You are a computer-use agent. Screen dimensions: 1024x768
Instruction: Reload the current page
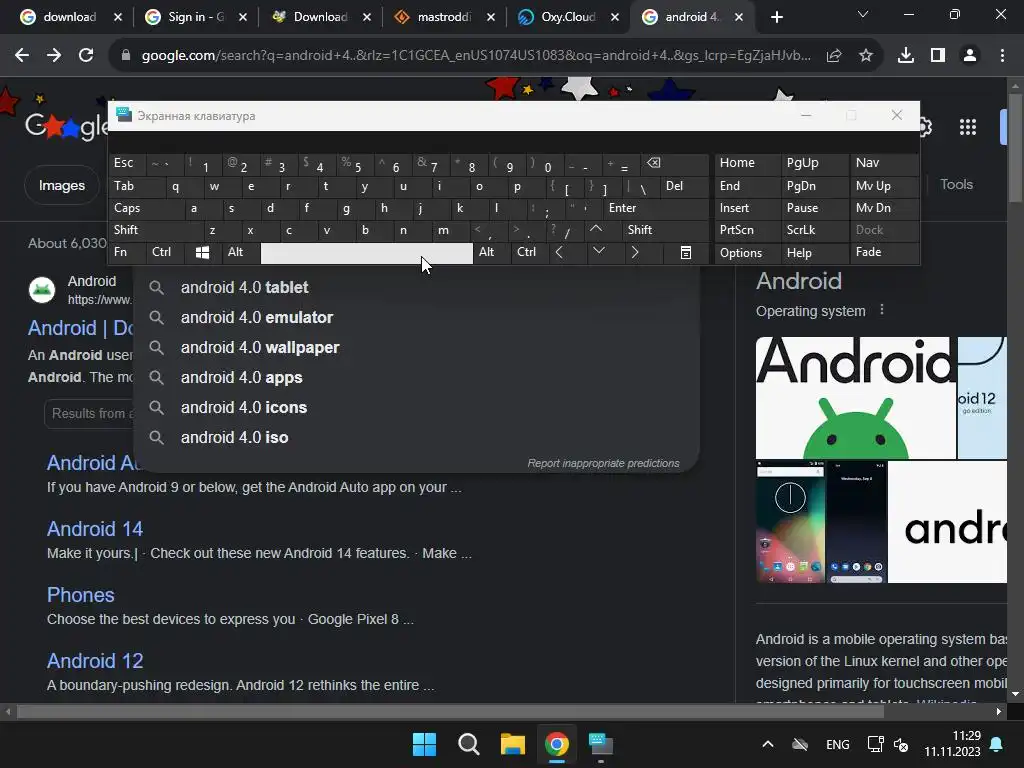(86, 56)
